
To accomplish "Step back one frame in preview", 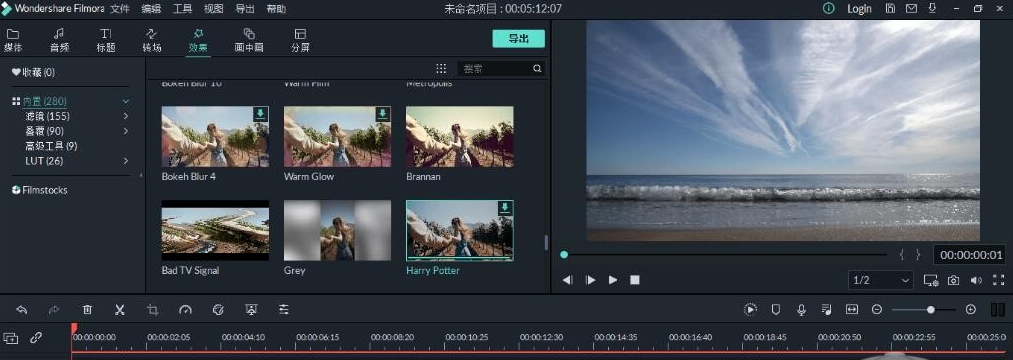I will (x=567, y=280).
